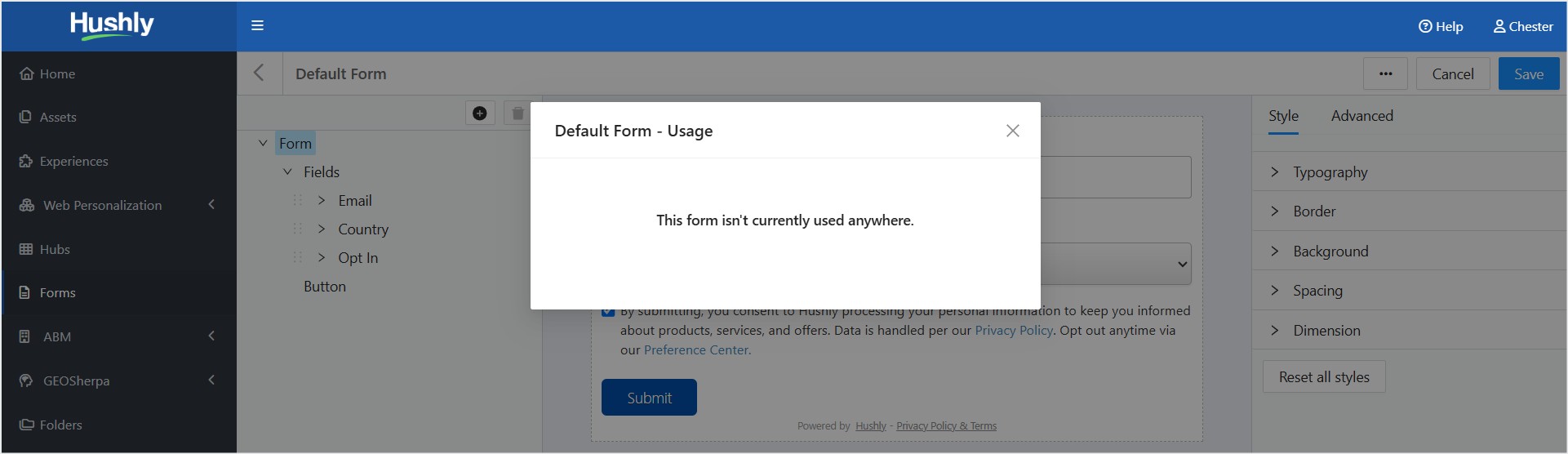The image size is (1568, 454).
Task: Close the Default Form Usage dialog
Action: 1013,131
